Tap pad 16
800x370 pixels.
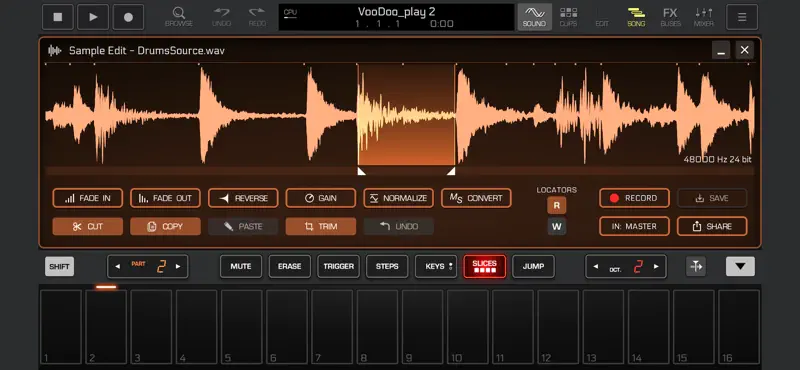739,327
